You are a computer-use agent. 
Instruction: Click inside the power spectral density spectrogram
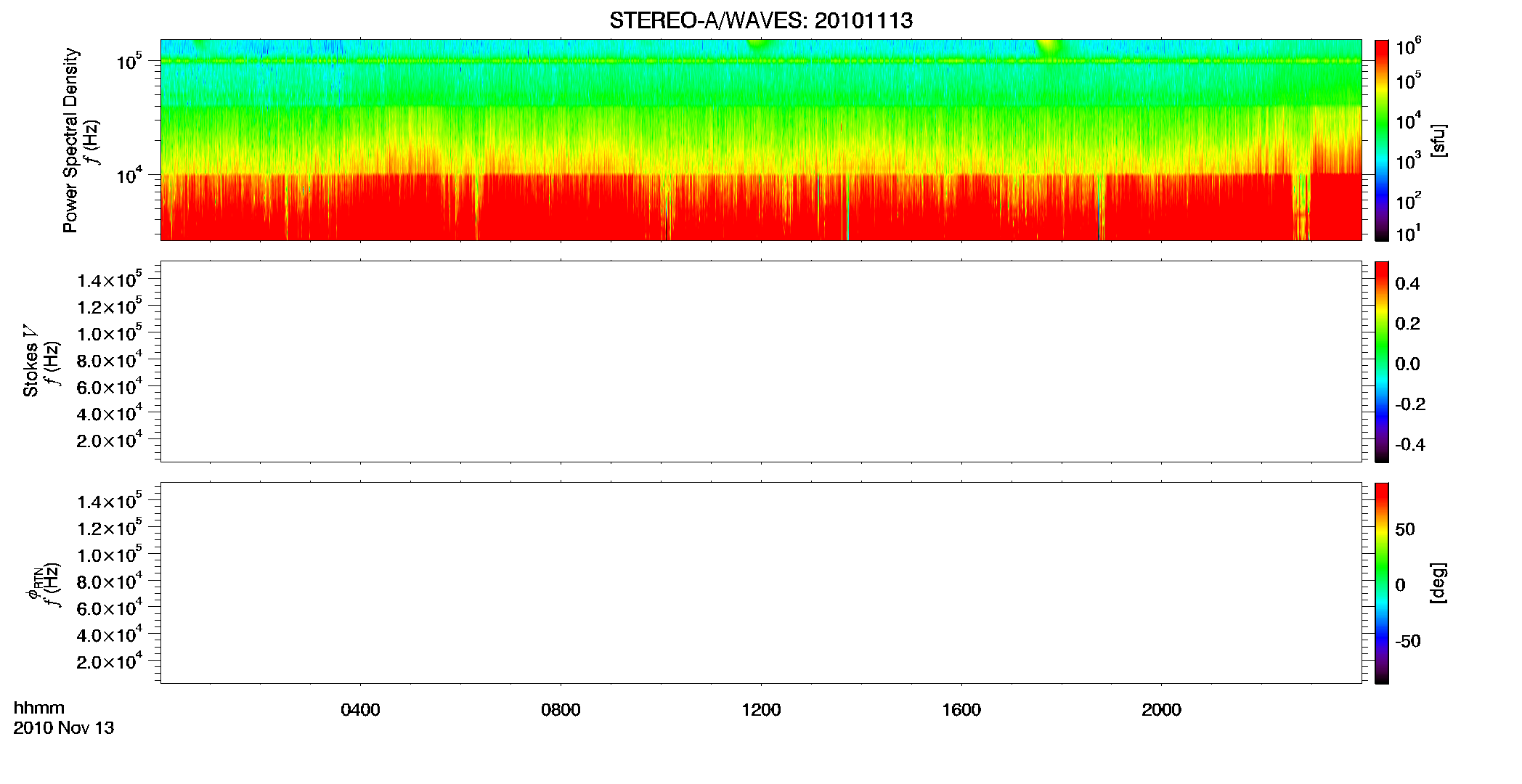pyautogui.click(x=761, y=140)
